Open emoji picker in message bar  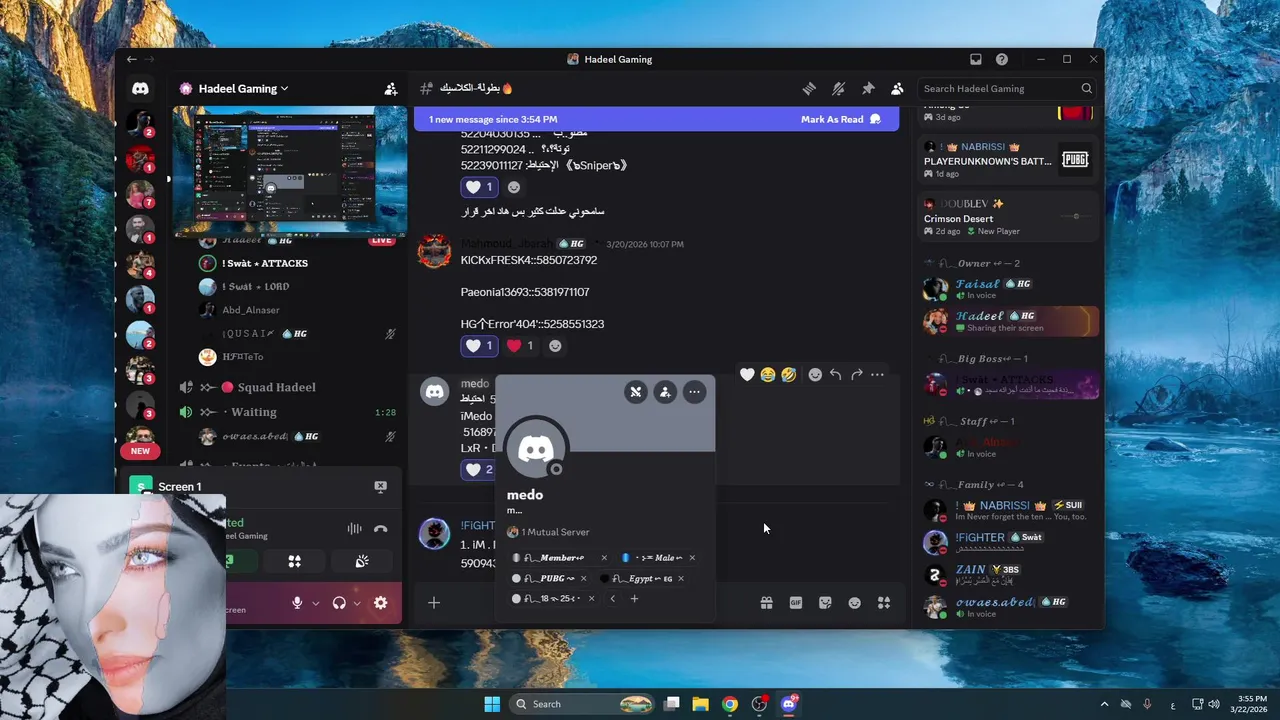(855, 603)
